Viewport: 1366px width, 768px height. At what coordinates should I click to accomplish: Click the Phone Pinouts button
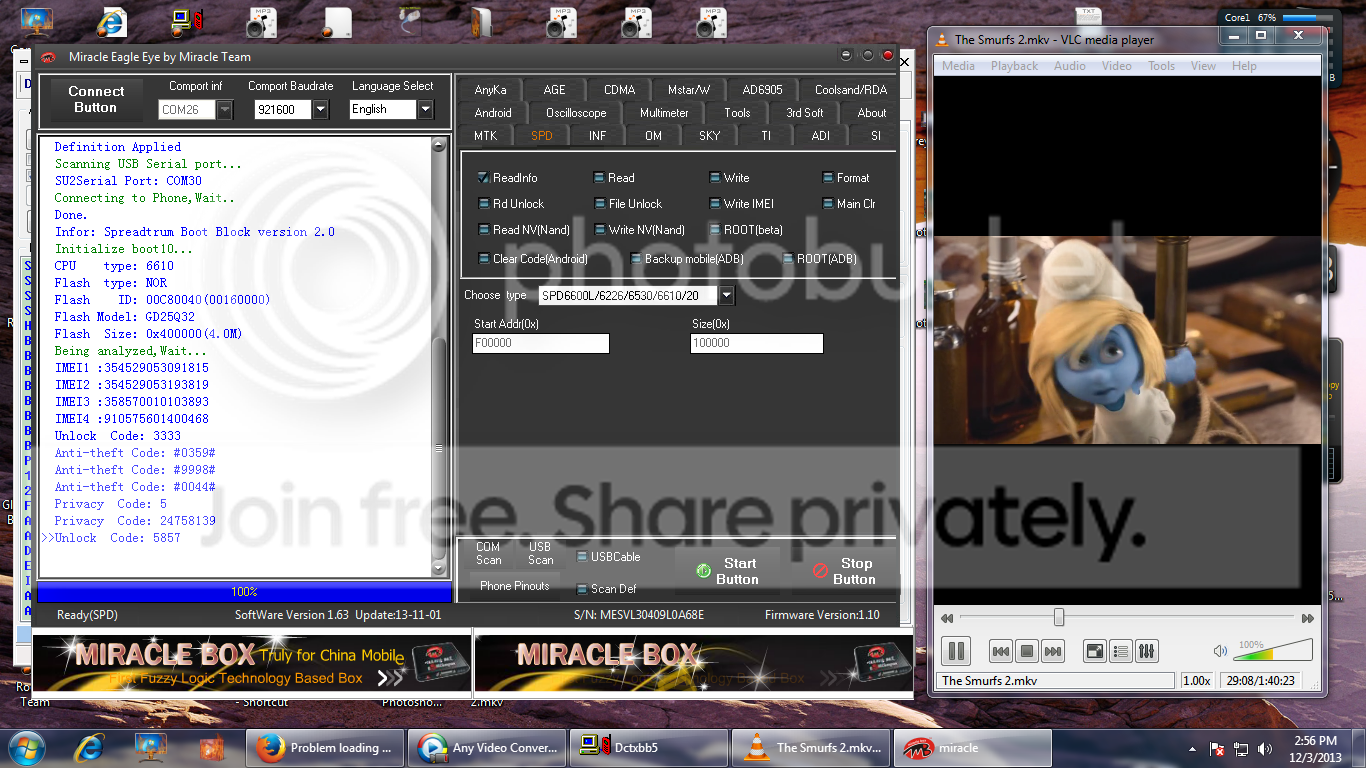pos(514,586)
